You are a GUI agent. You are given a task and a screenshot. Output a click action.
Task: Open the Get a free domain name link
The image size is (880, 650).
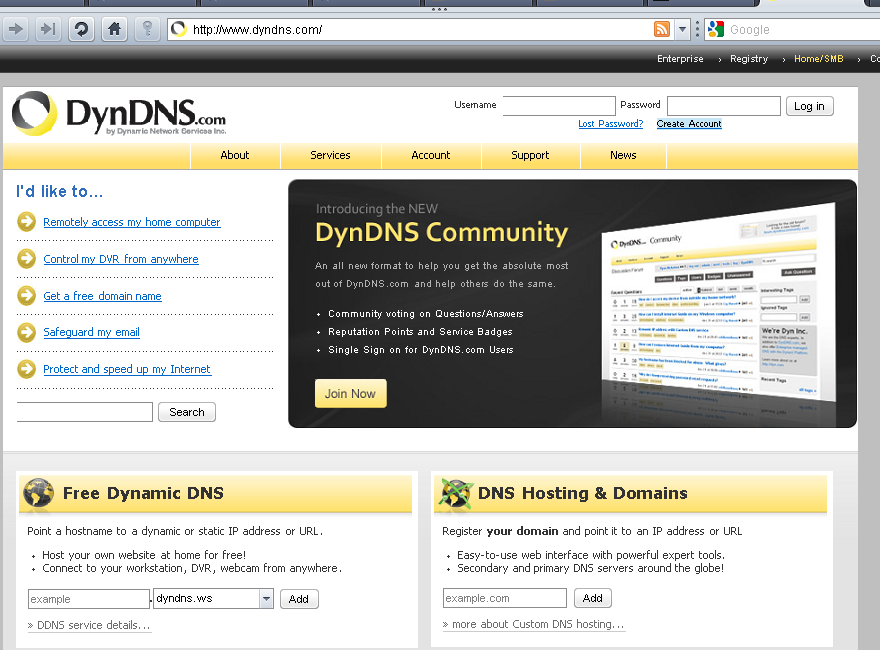102,296
